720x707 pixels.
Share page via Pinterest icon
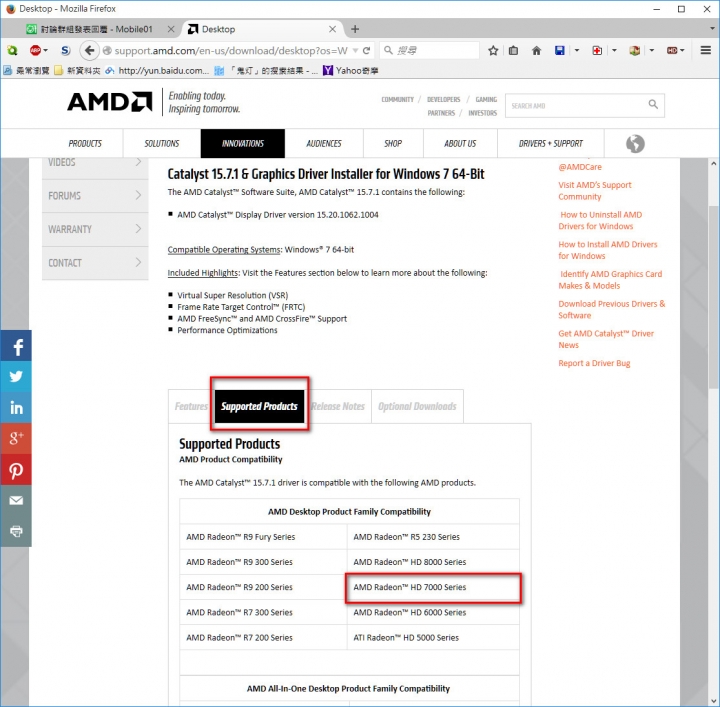pos(16,470)
